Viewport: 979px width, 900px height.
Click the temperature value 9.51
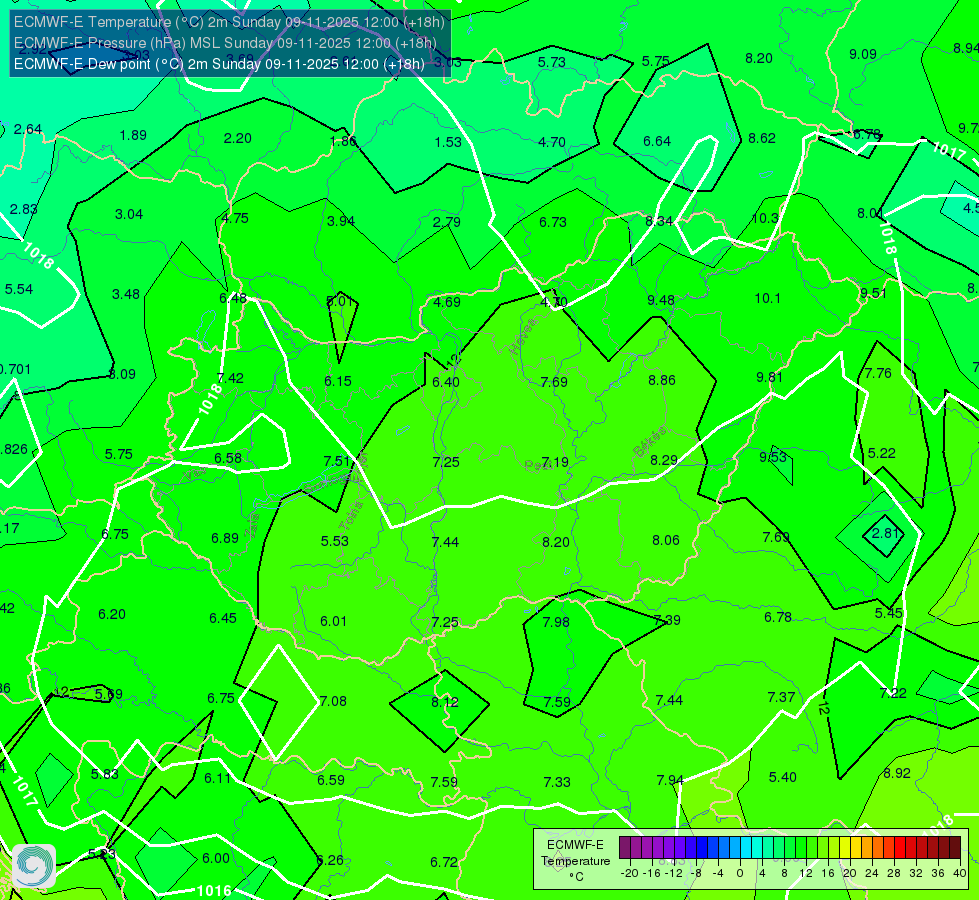pyautogui.click(x=873, y=294)
